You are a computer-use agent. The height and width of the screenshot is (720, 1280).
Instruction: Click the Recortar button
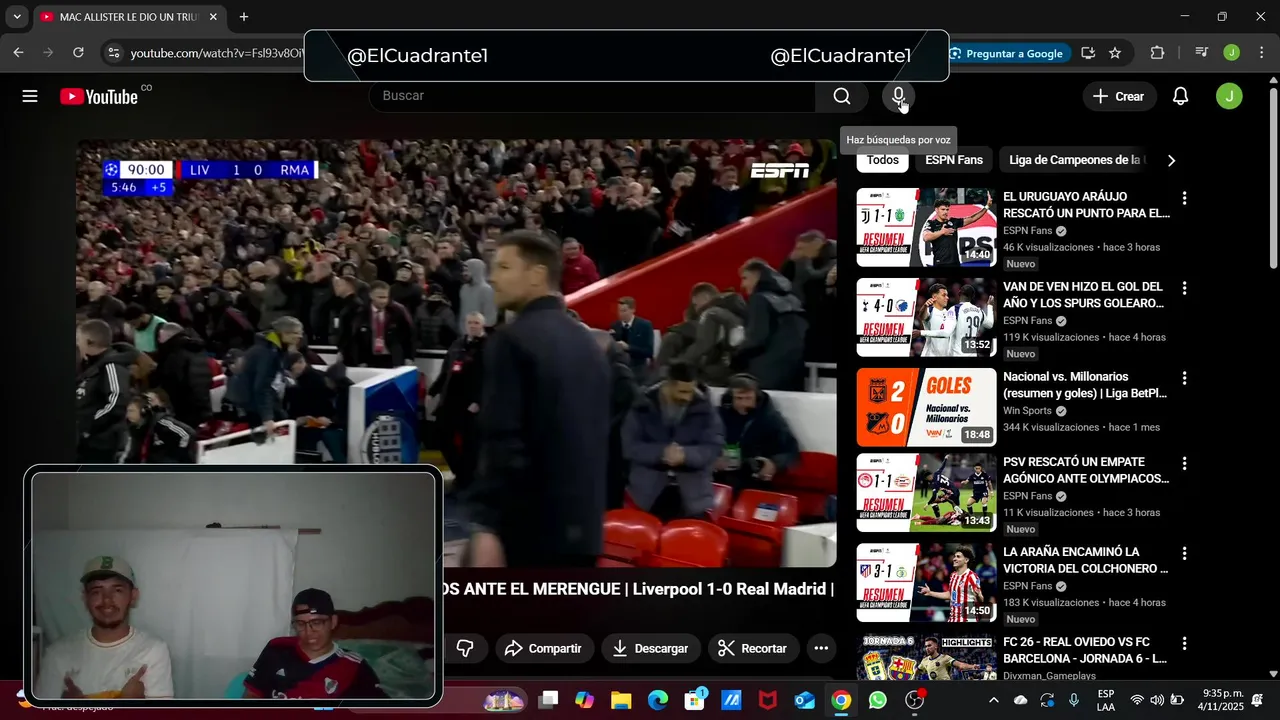click(752, 648)
